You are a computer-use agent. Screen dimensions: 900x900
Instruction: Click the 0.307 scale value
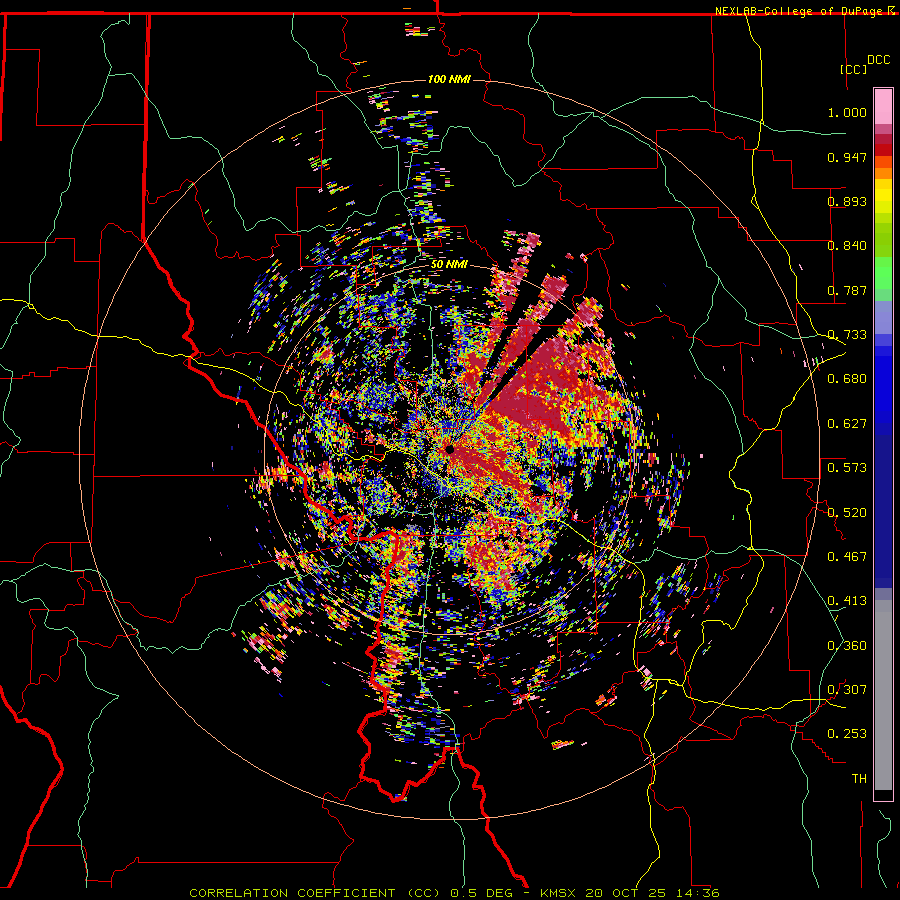click(847, 690)
